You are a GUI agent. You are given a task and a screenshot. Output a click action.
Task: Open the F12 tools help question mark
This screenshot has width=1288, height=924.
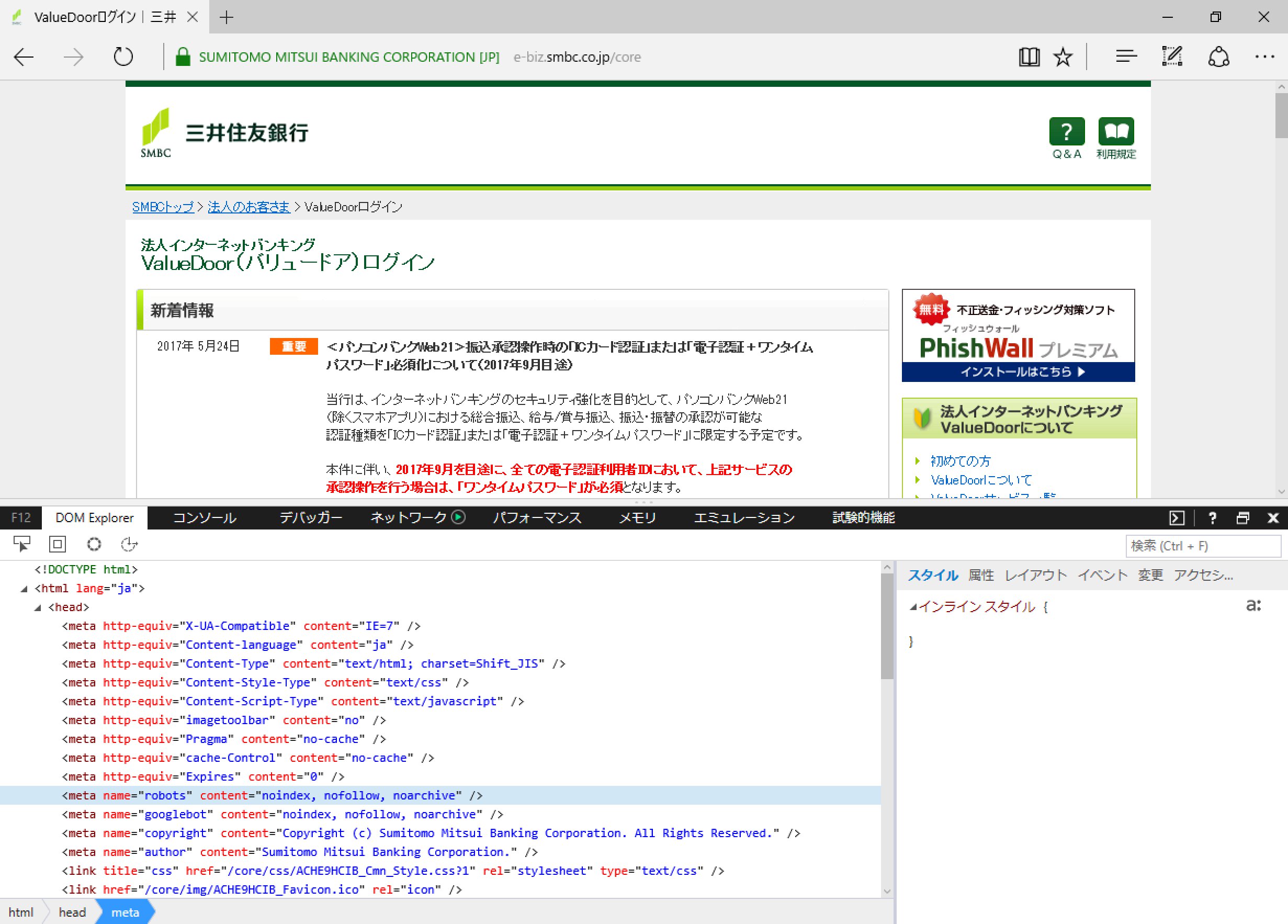(1213, 517)
